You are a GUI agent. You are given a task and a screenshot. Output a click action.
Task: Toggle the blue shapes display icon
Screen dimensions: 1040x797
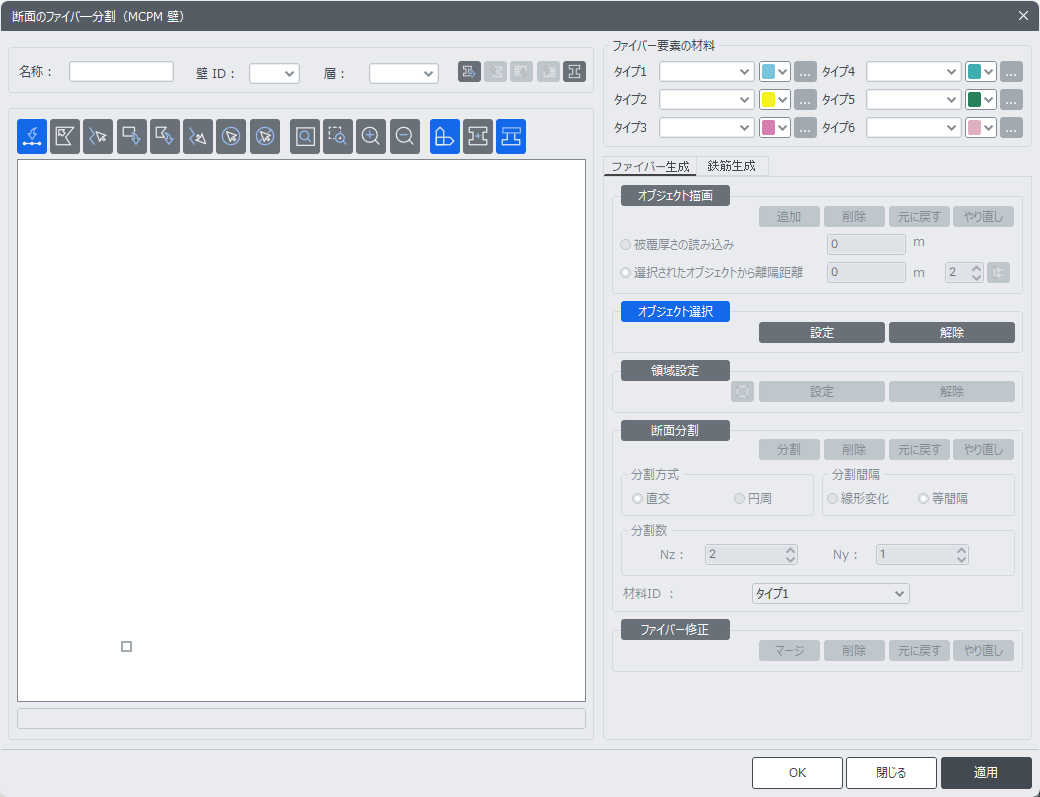(444, 137)
